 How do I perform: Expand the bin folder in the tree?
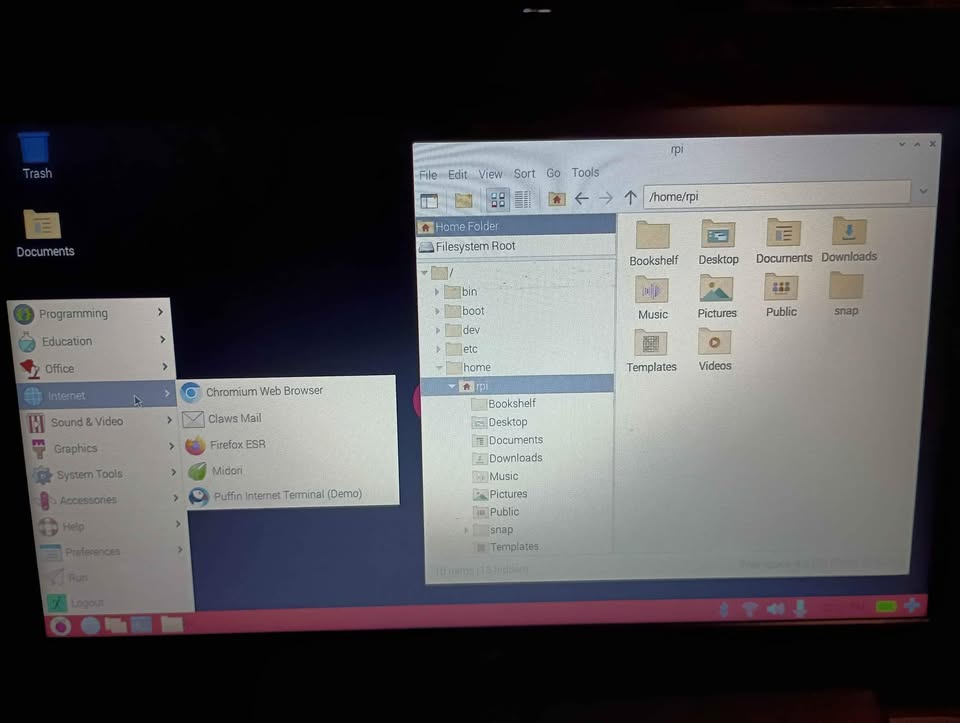pyautogui.click(x=437, y=292)
